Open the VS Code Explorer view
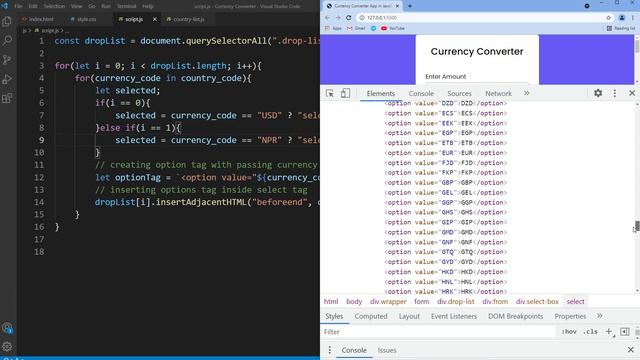 tap(7, 21)
